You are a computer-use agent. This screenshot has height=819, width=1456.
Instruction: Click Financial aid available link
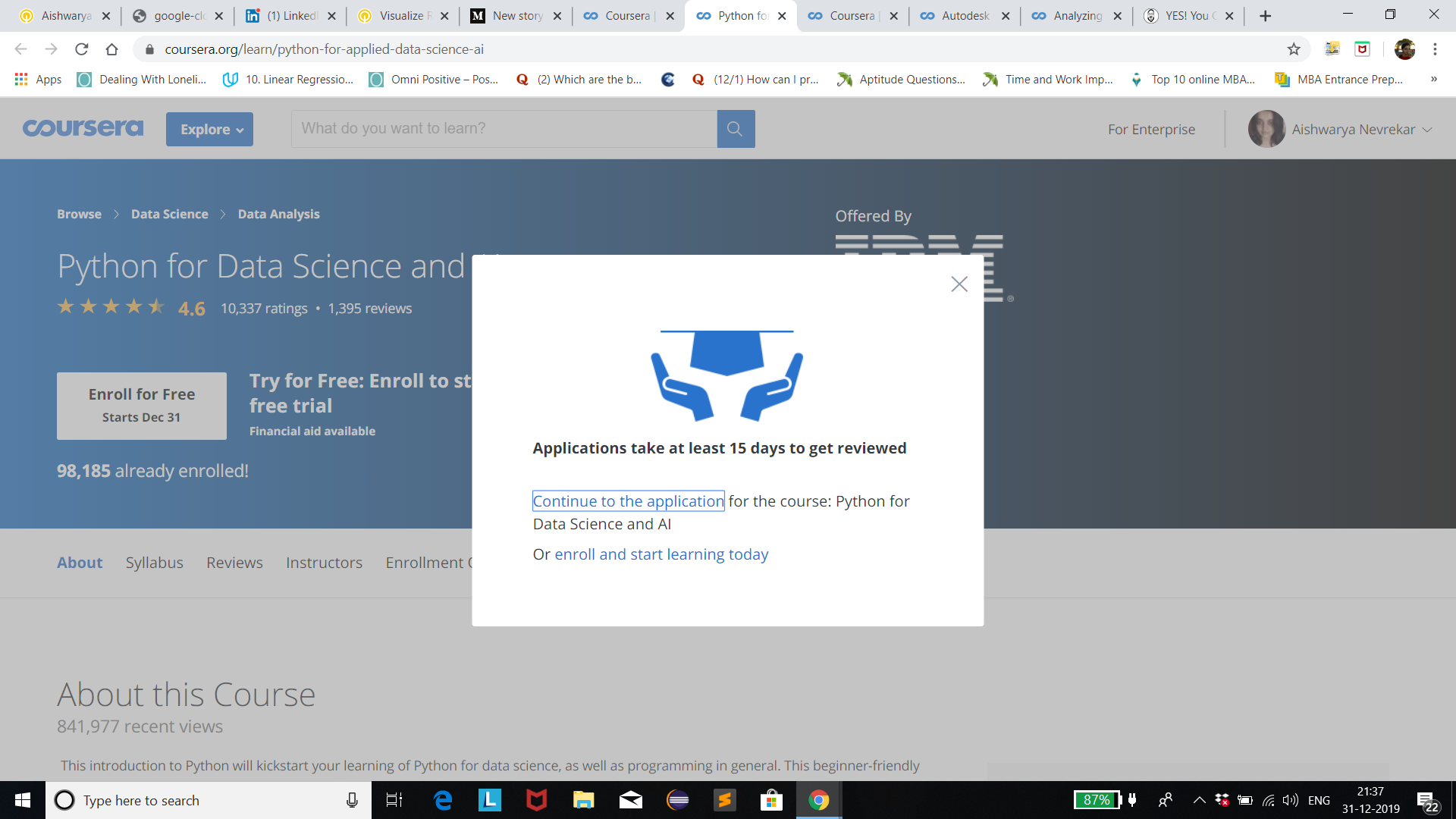312,431
